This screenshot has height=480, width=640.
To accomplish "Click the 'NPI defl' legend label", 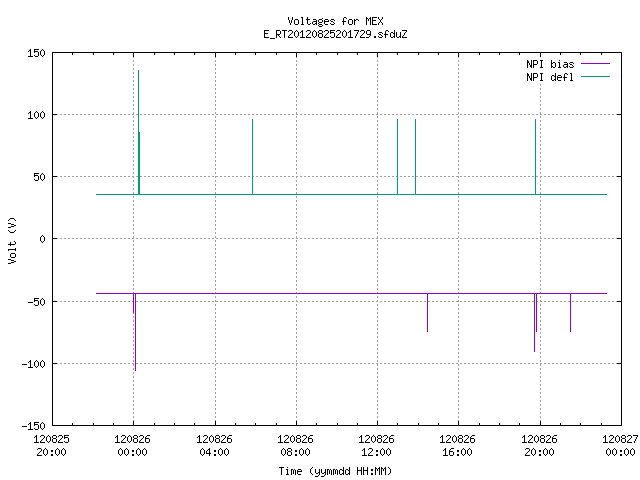I will click(550, 77).
